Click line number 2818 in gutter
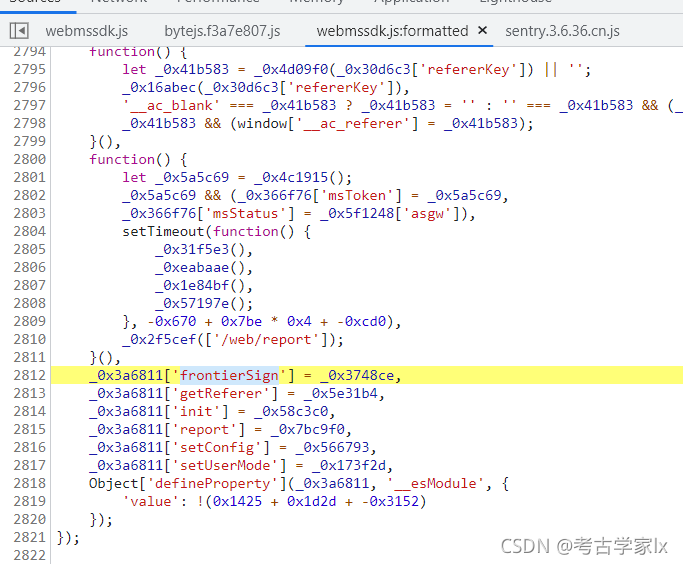 click(29, 483)
